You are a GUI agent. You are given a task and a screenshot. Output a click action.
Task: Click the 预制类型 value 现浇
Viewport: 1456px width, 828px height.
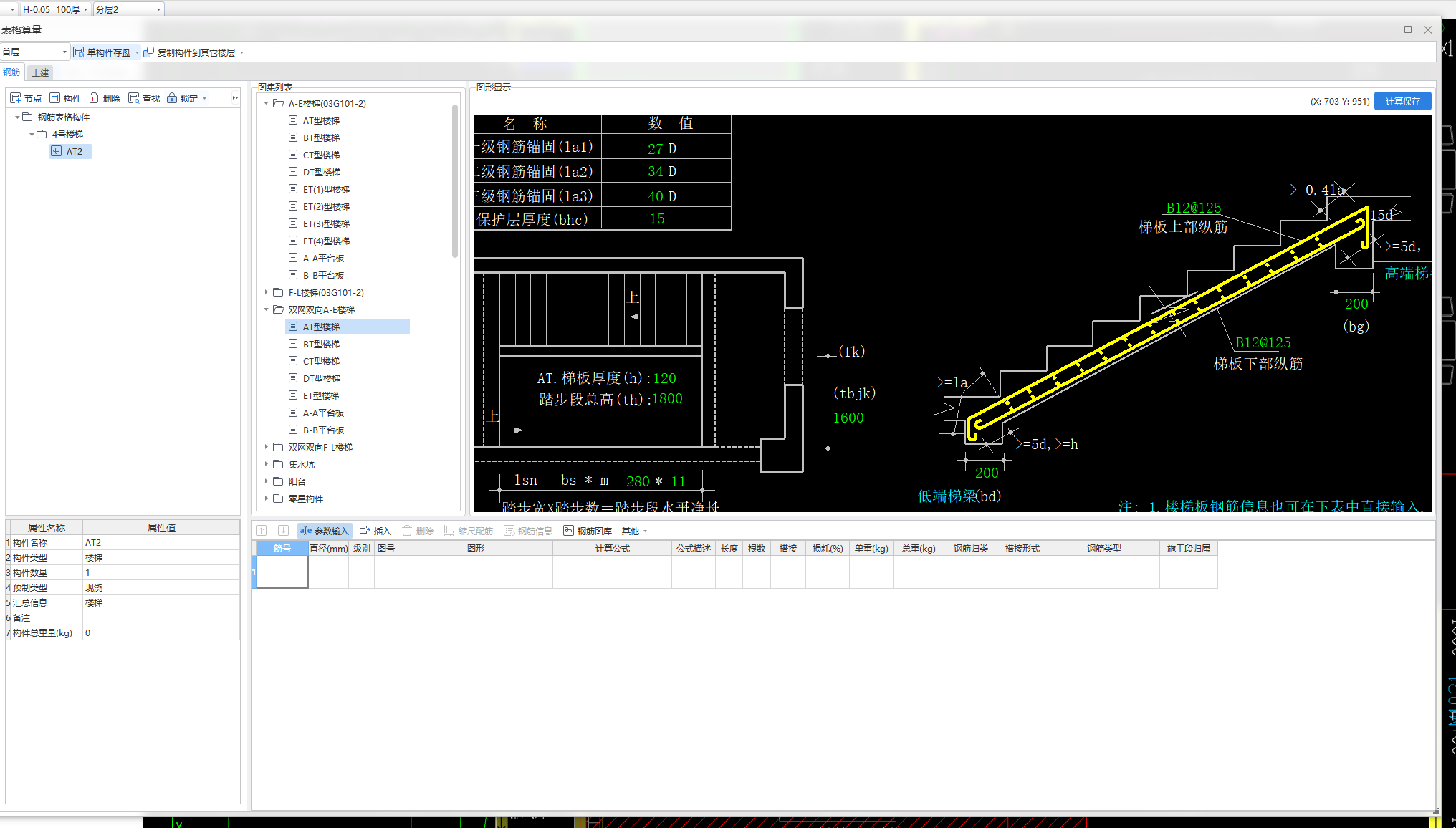click(x=161, y=588)
